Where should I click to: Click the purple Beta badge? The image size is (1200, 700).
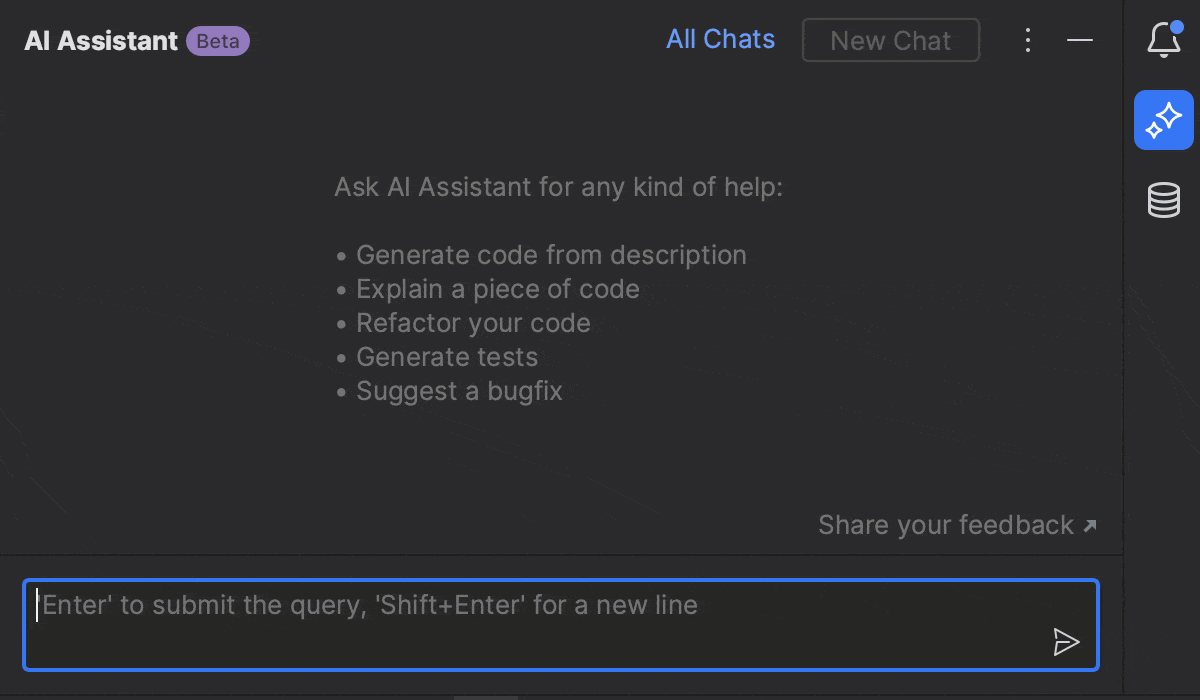[x=217, y=41]
